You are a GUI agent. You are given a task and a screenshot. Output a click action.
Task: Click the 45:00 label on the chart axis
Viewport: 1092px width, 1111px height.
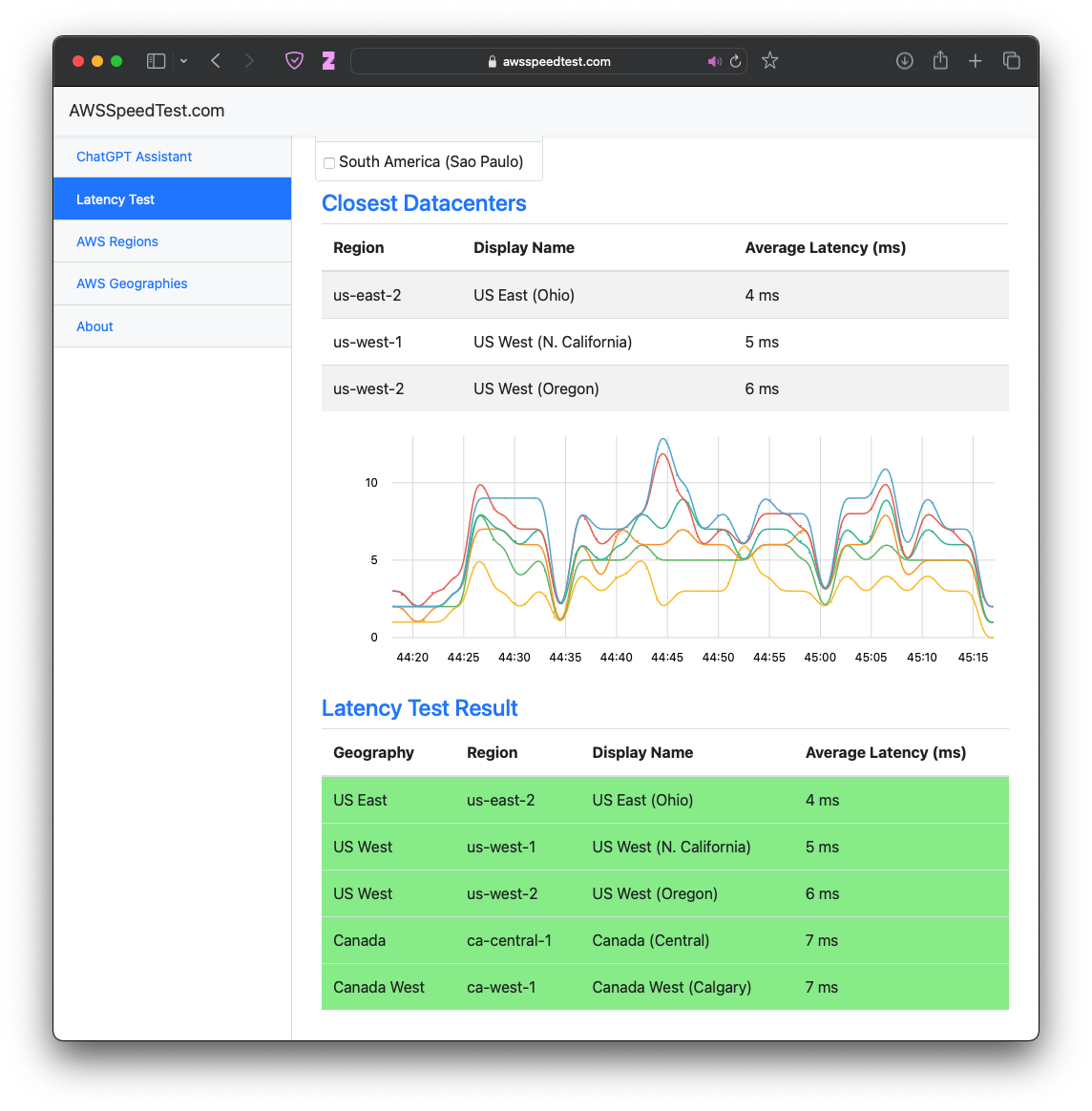tap(820, 657)
